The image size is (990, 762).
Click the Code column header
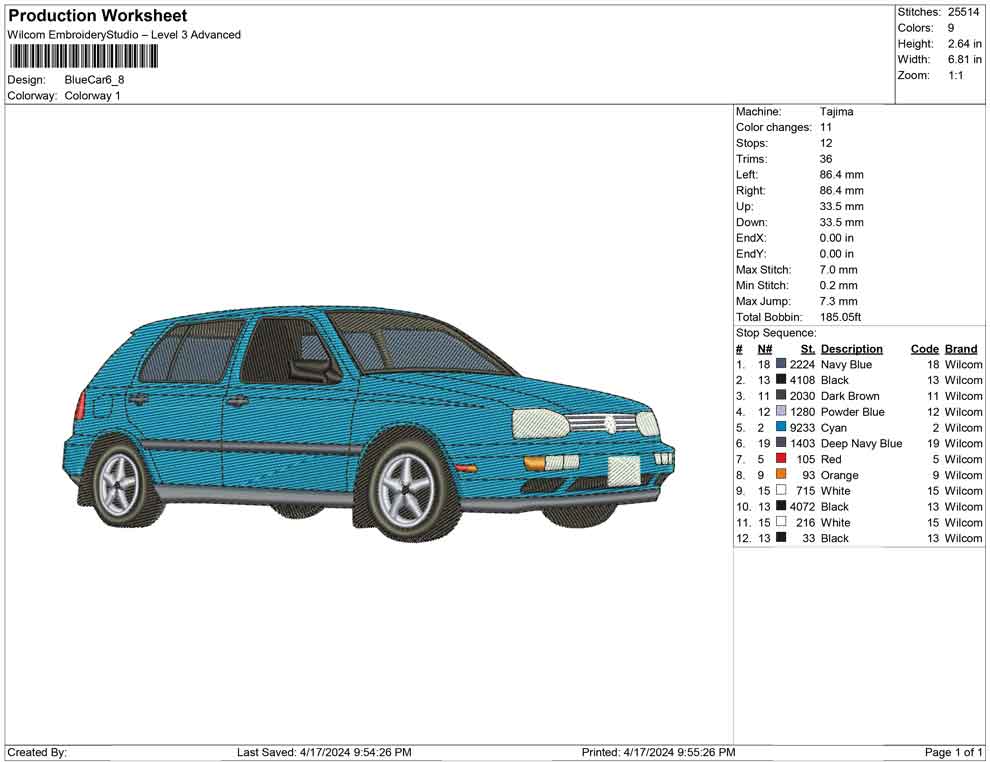coord(924,349)
